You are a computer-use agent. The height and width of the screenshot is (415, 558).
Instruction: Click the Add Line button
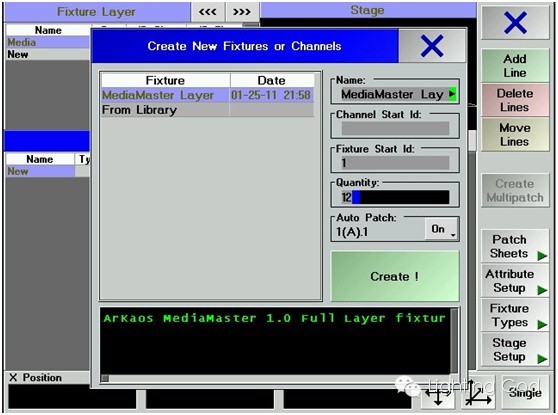tap(515, 66)
